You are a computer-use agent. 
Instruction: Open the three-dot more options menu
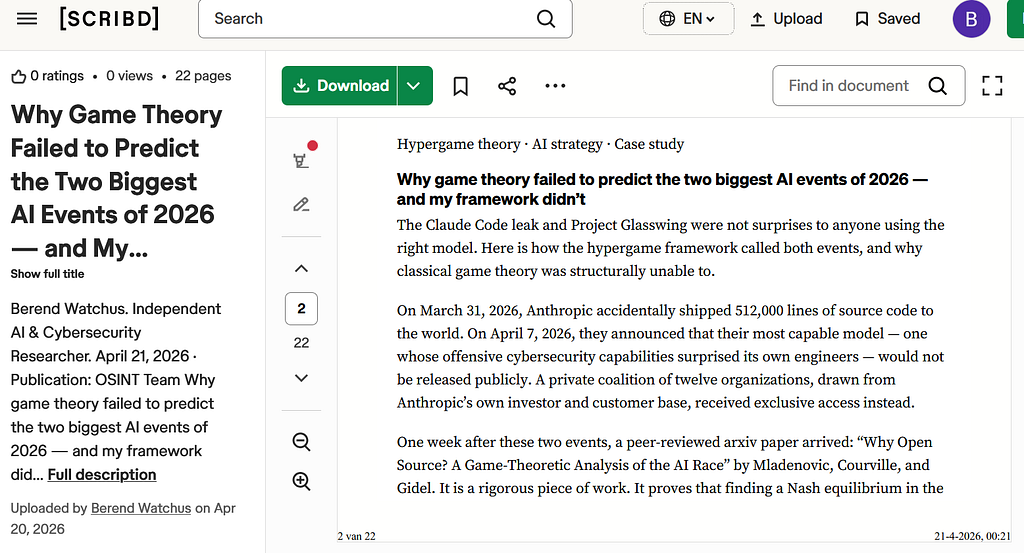[x=555, y=86]
